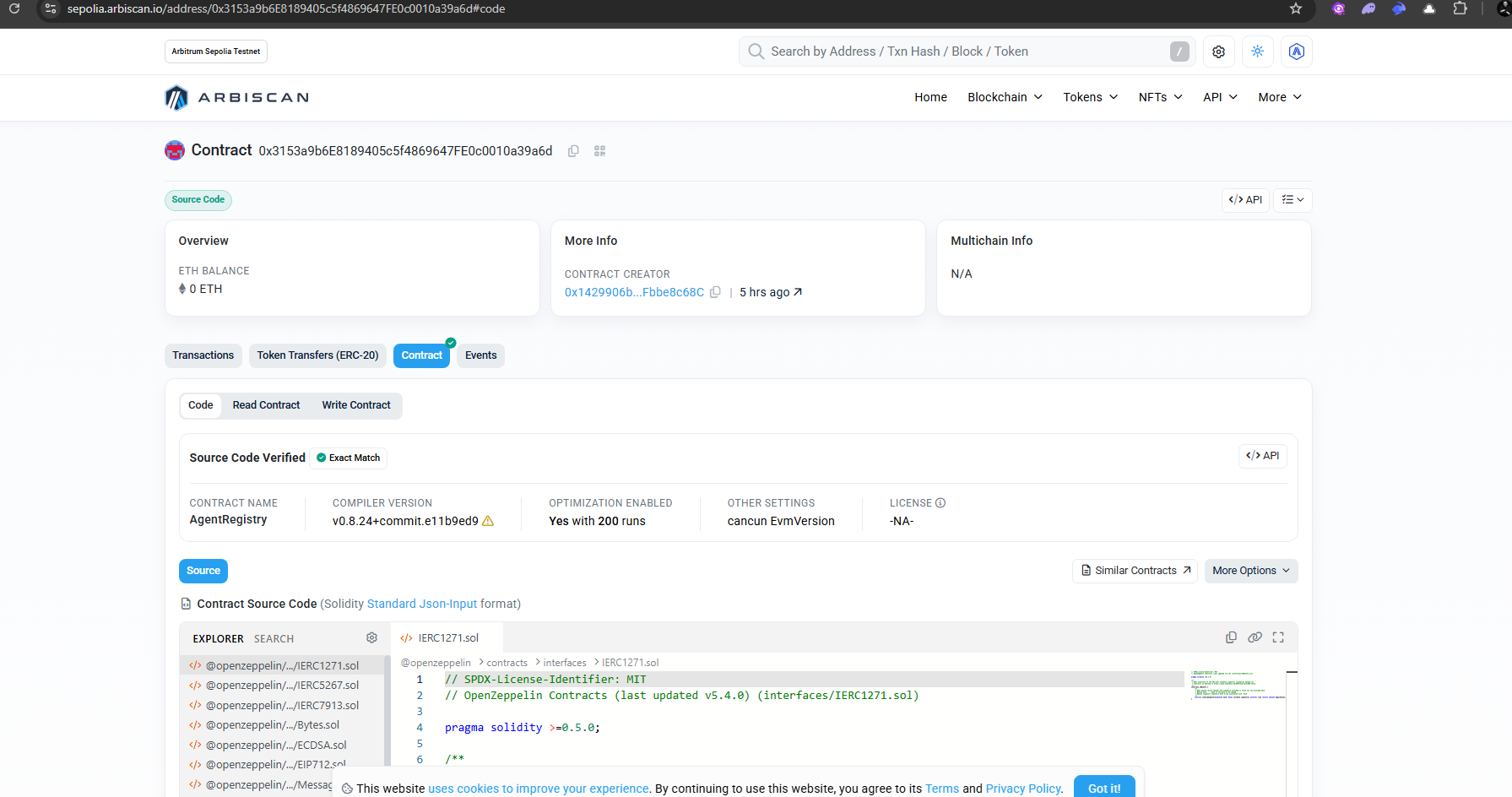Image resolution: width=1512 pixels, height=797 pixels.
Task: Go to the Home page
Action: coord(930,97)
